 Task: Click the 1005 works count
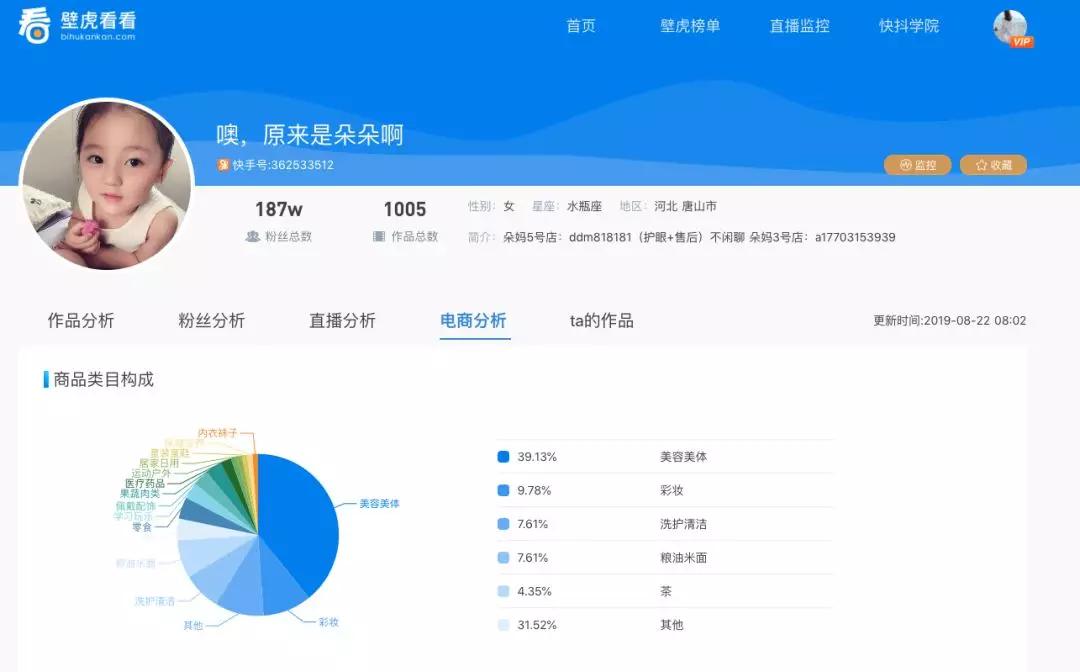[405, 209]
